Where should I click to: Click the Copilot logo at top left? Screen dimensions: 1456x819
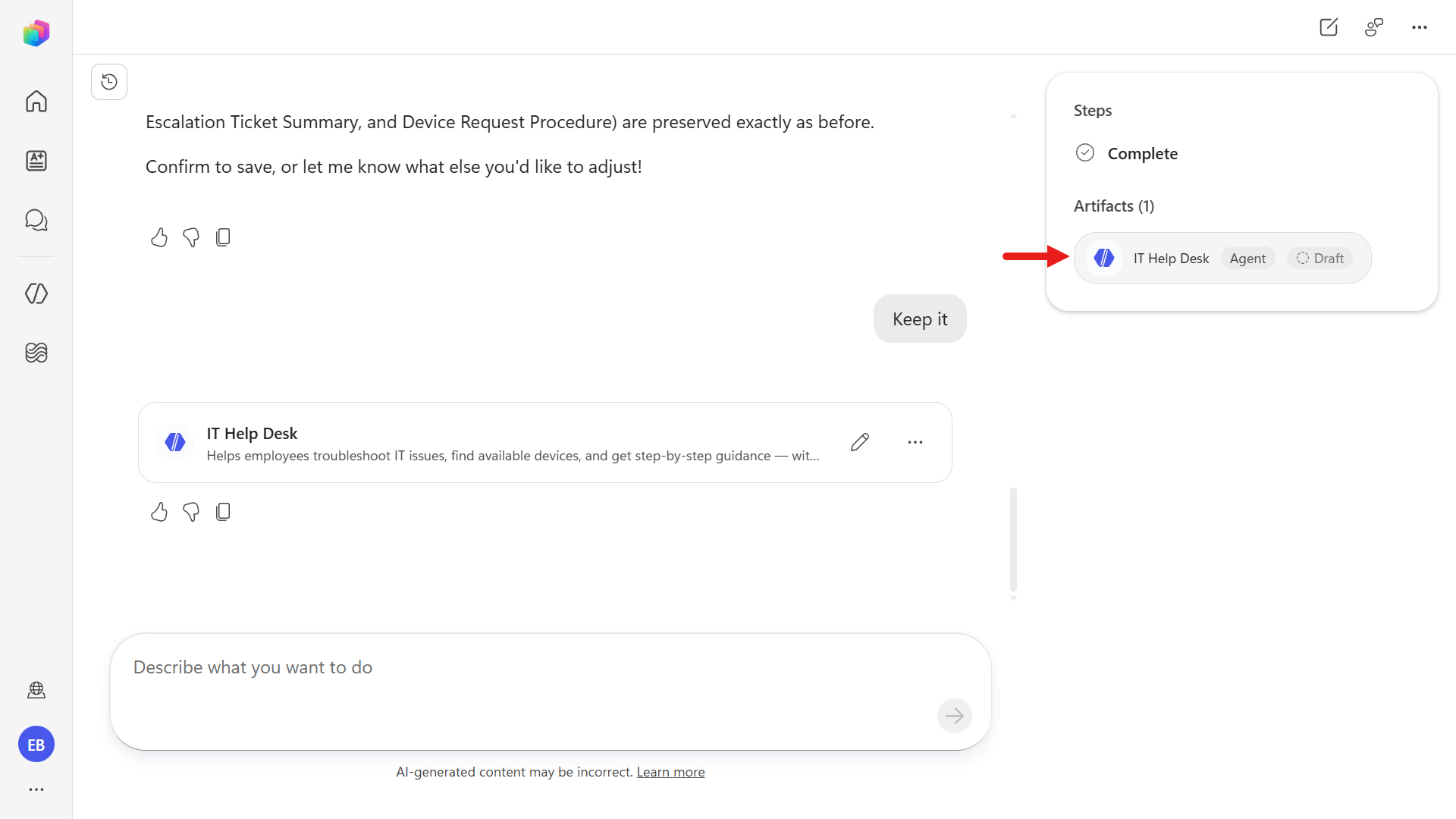(36, 33)
